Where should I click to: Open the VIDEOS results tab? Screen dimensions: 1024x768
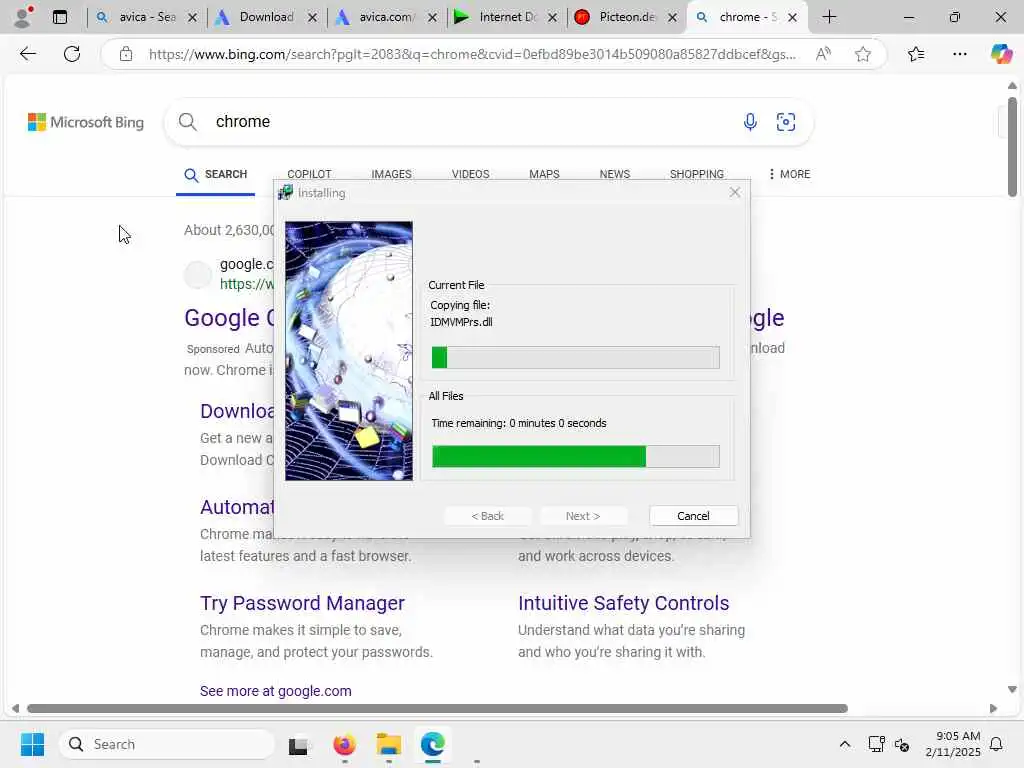(x=470, y=174)
